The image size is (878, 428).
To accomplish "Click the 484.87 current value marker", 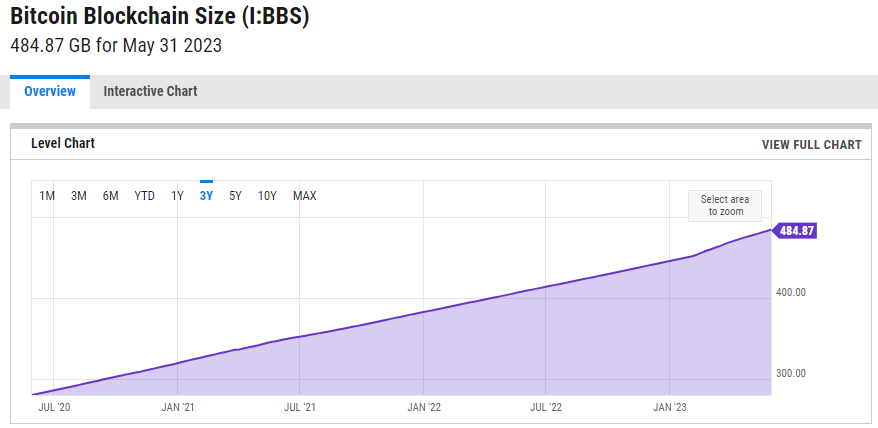I will point(795,231).
